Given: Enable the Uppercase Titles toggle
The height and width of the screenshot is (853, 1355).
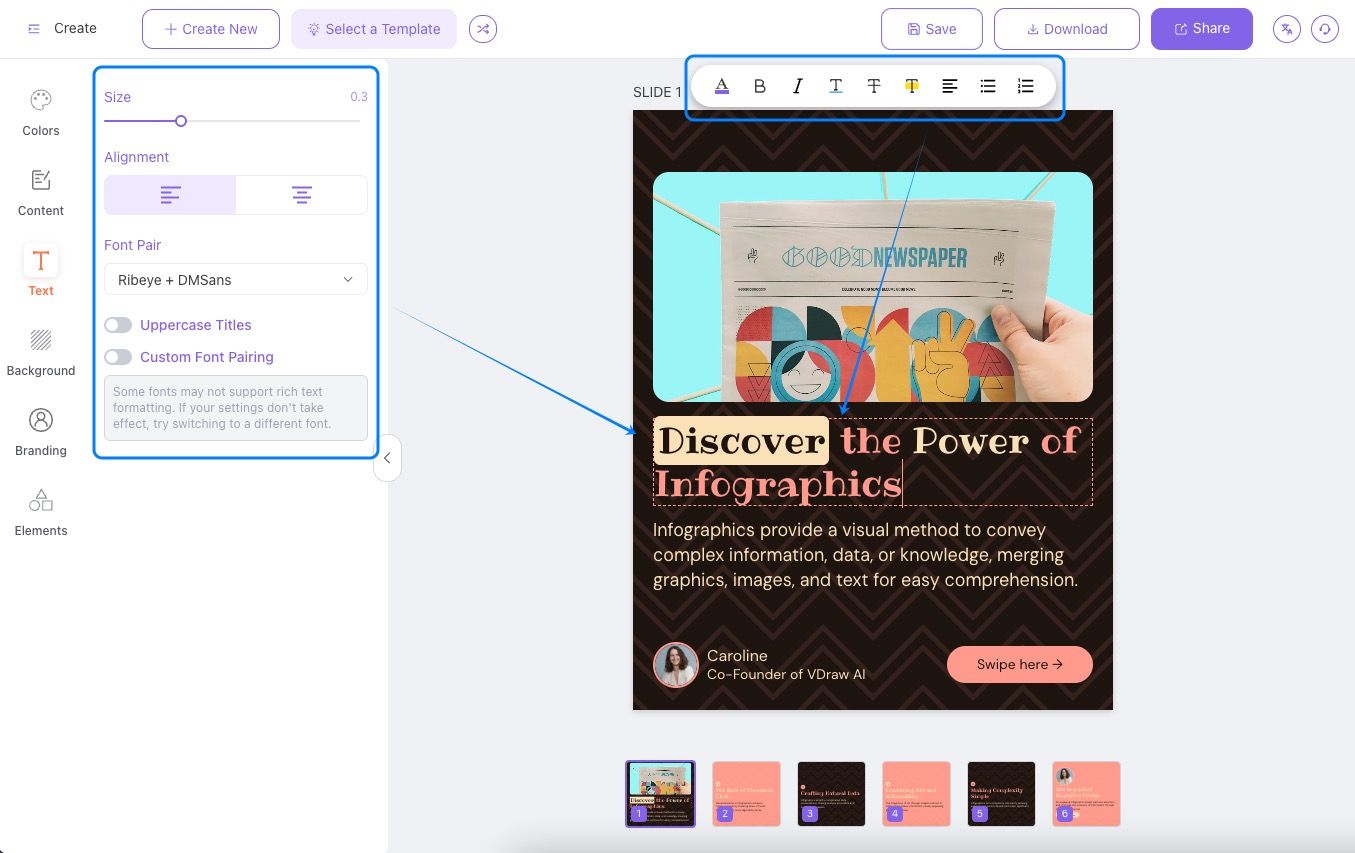Looking at the screenshot, I should point(118,325).
